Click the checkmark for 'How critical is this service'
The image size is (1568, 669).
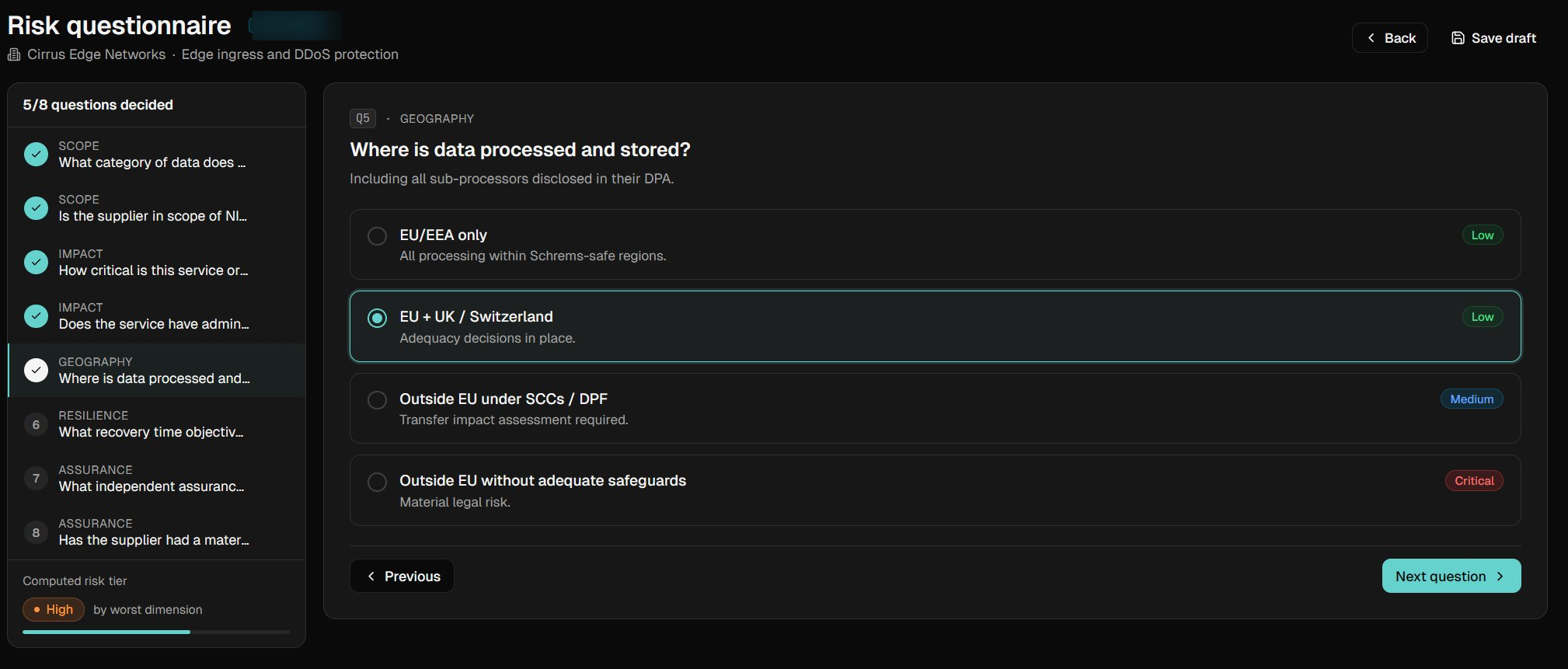tap(36, 263)
